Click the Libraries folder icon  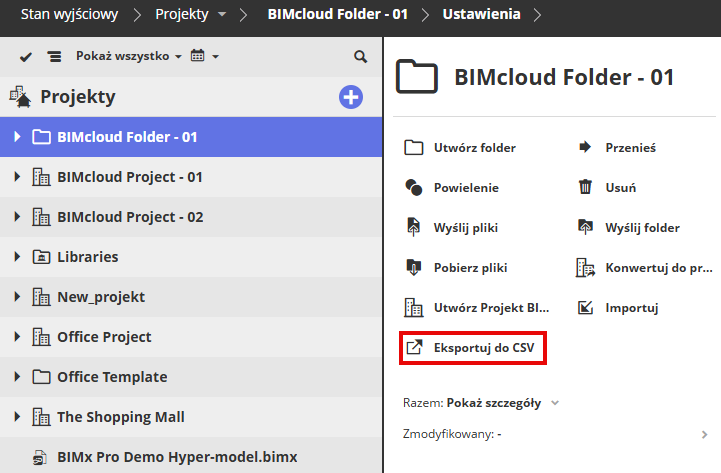(x=41, y=256)
